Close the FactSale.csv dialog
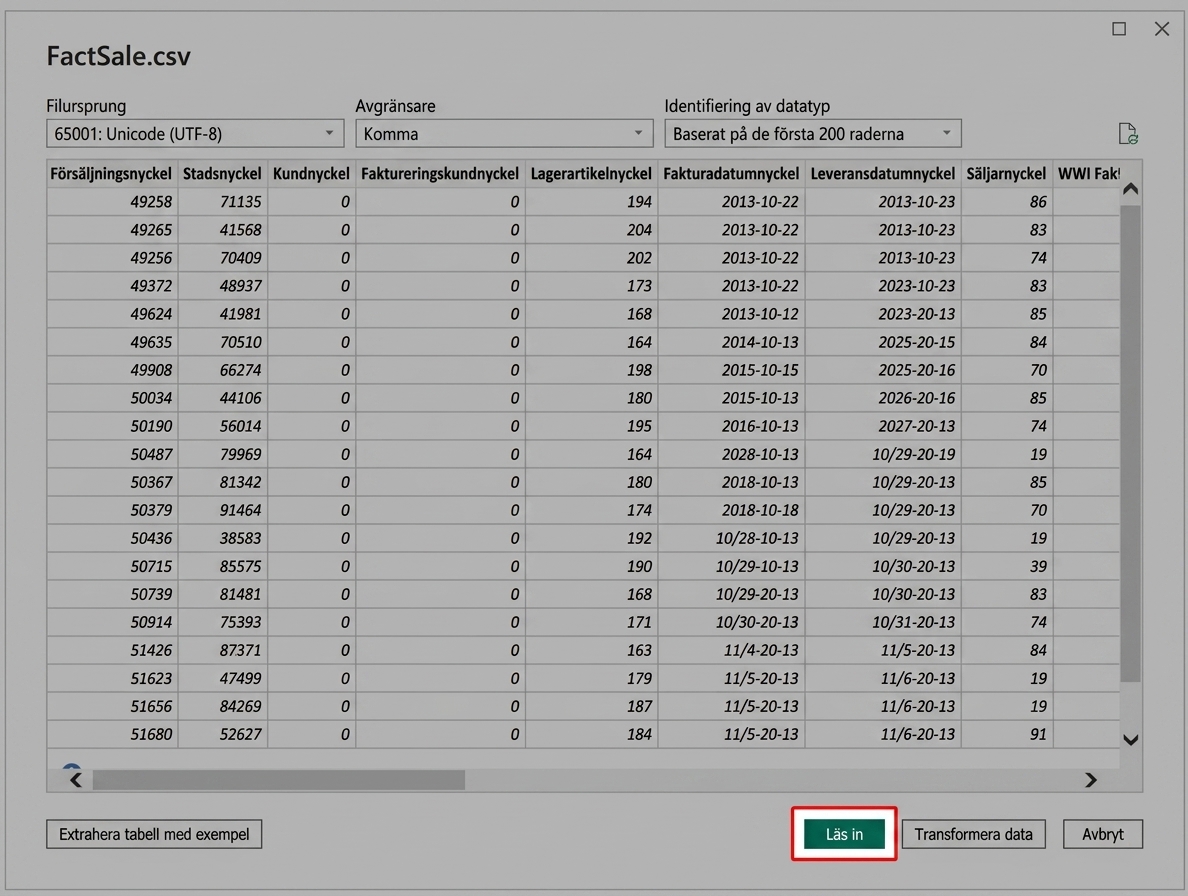Viewport: 1188px width, 896px height. [1161, 29]
